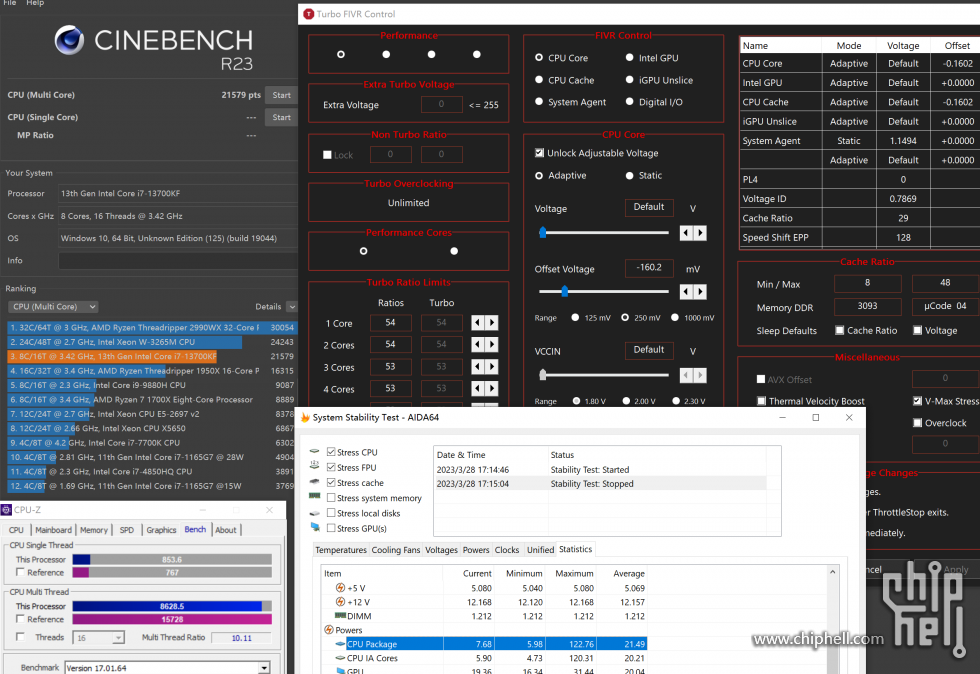The height and width of the screenshot is (674, 980).
Task: Switch to the Cooling Fans tab
Action: pyautogui.click(x=396, y=550)
